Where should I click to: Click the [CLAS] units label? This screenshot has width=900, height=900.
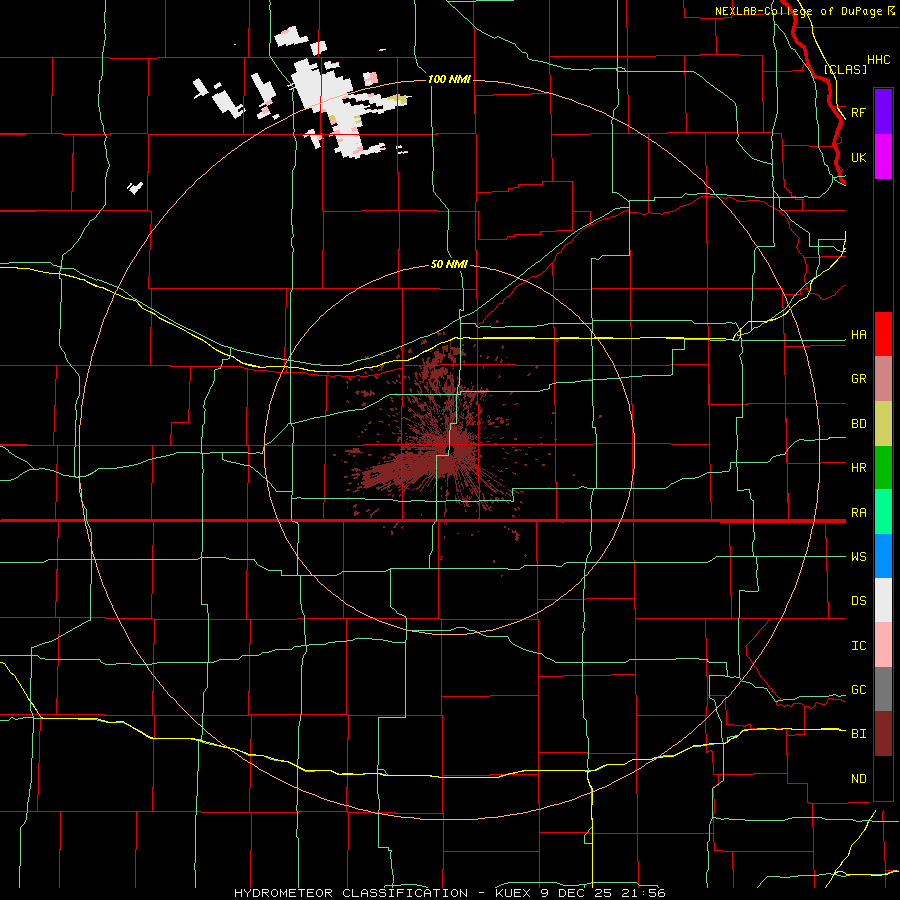tap(845, 69)
